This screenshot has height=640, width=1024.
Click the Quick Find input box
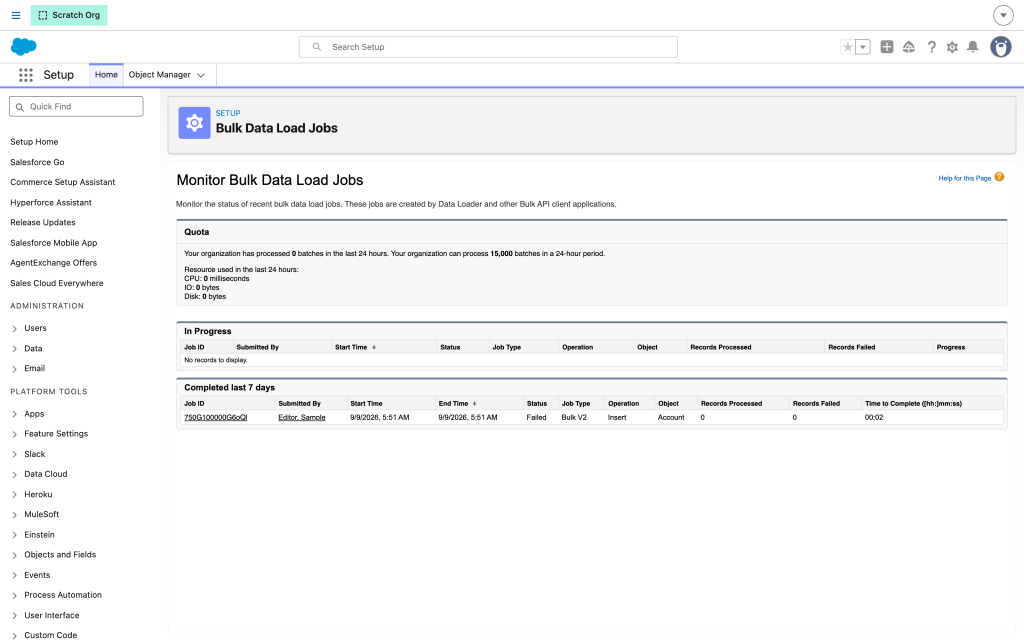coord(76,106)
